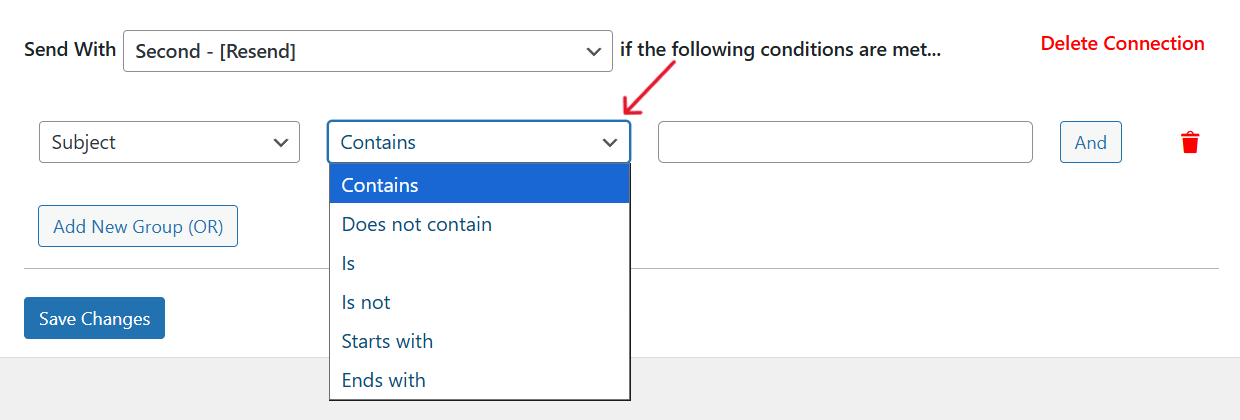Click the 'if the following conditions are met' text

780,49
